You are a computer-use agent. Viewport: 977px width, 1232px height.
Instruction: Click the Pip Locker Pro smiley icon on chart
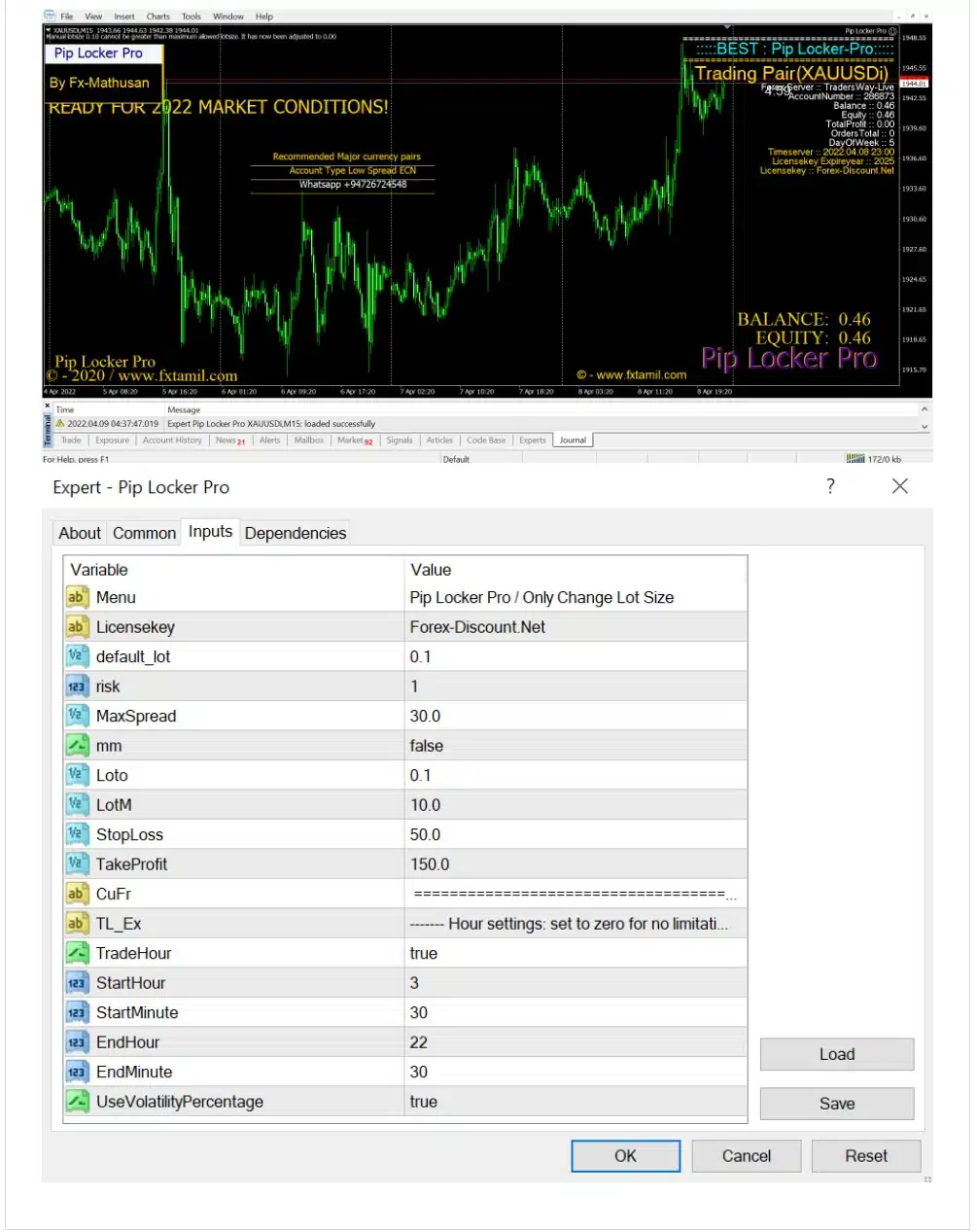pyautogui.click(x=892, y=31)
